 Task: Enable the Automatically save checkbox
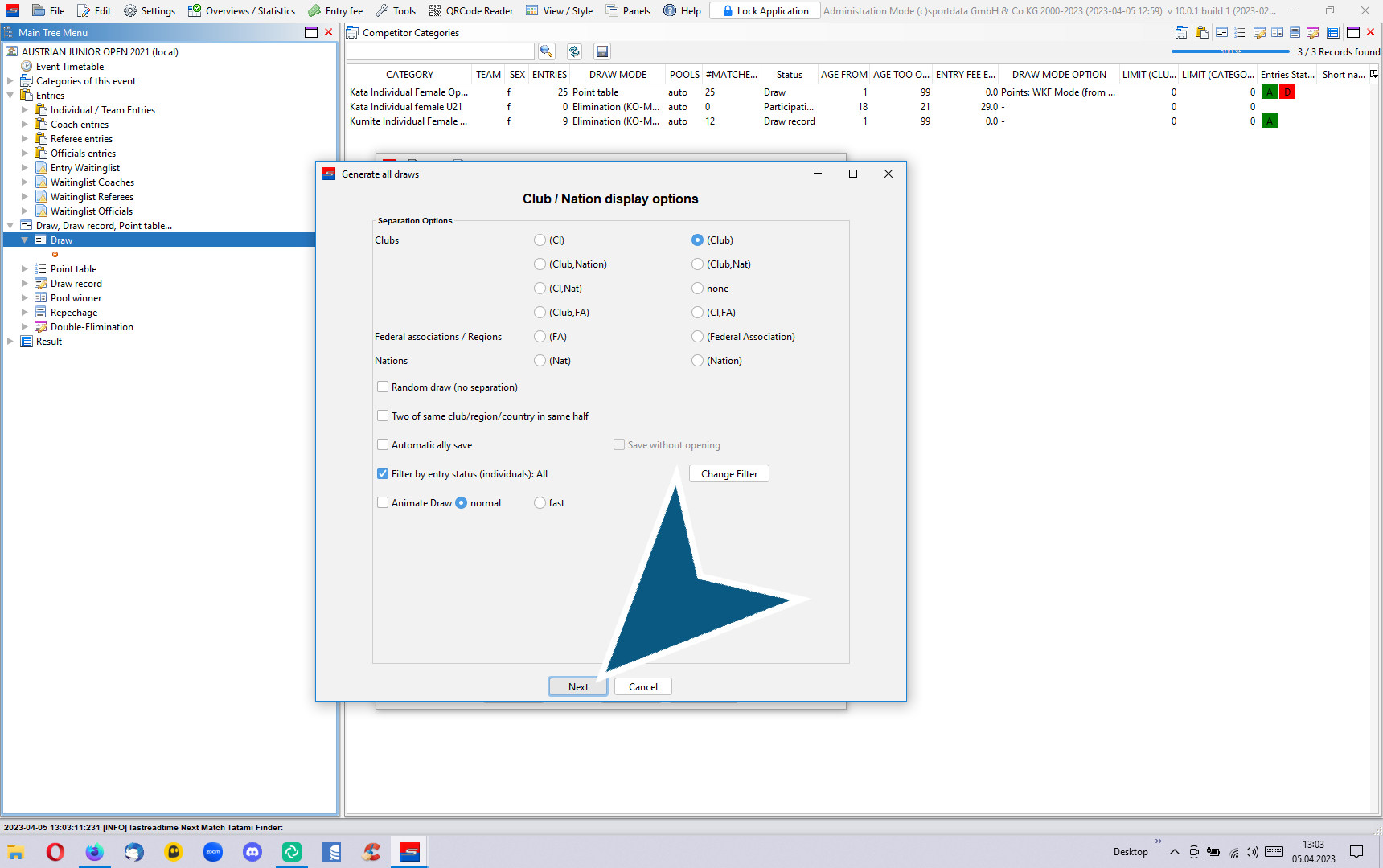pos(383,444)
